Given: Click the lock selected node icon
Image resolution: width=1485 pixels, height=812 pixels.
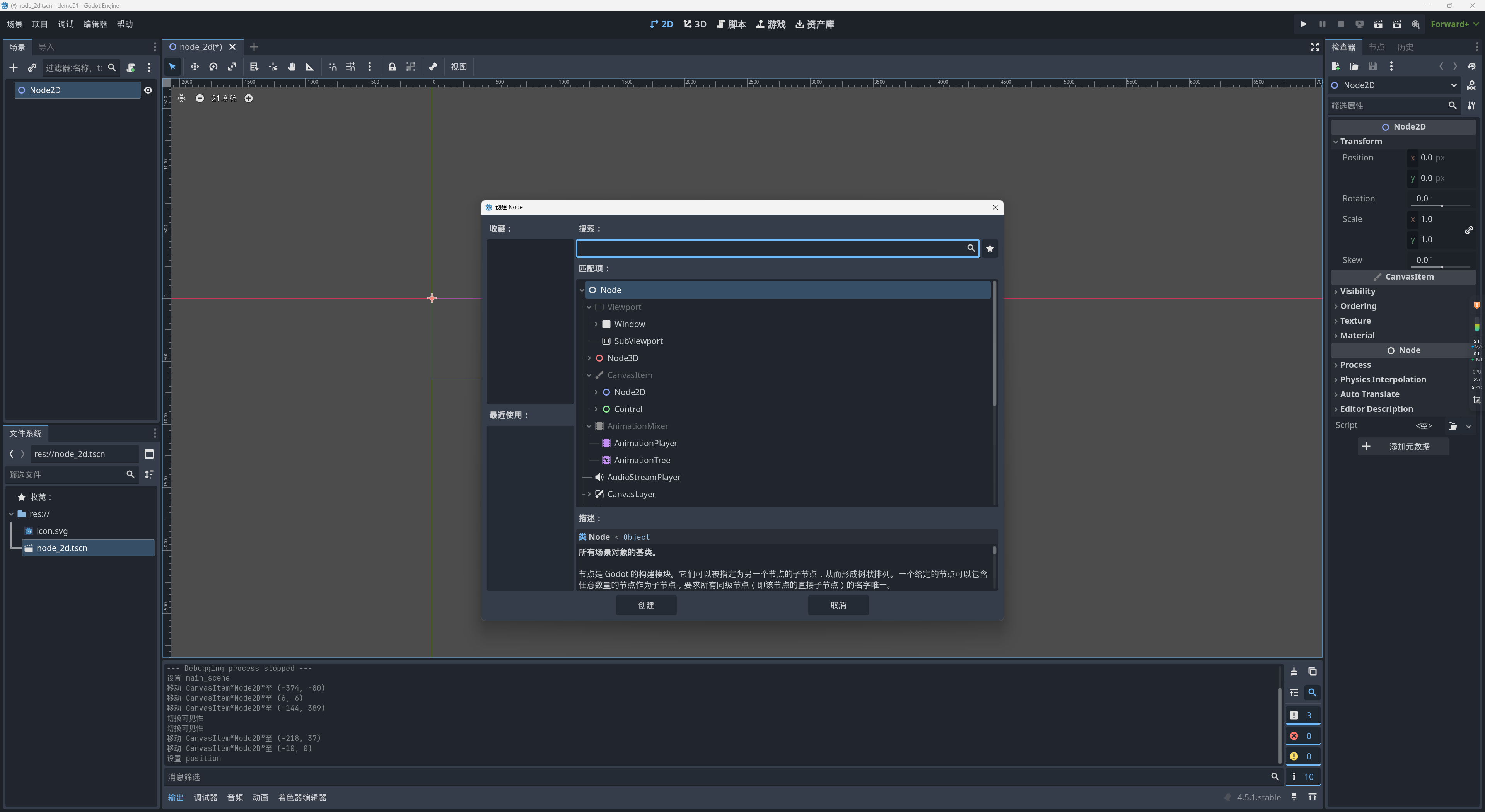Looking at the screenshot, I should [x=392, y=67].
